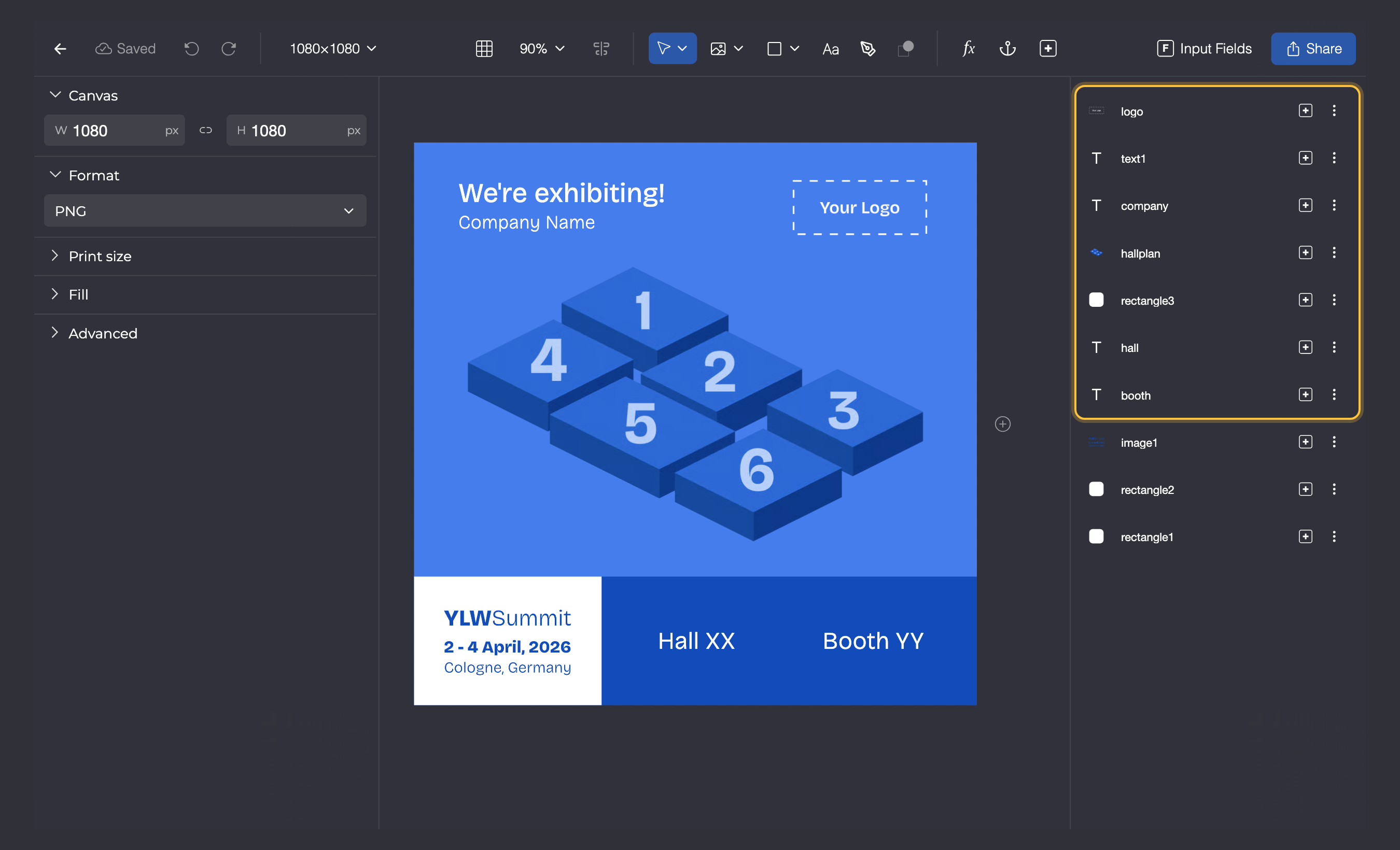This screenshot has width=1400, height=850.
Task: Open the image tool dropdown arrow
Action: [x=738, y=49]
